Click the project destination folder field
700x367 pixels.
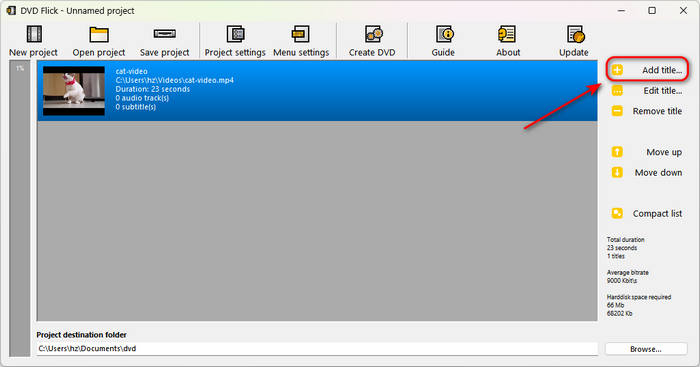click(317, 349)
